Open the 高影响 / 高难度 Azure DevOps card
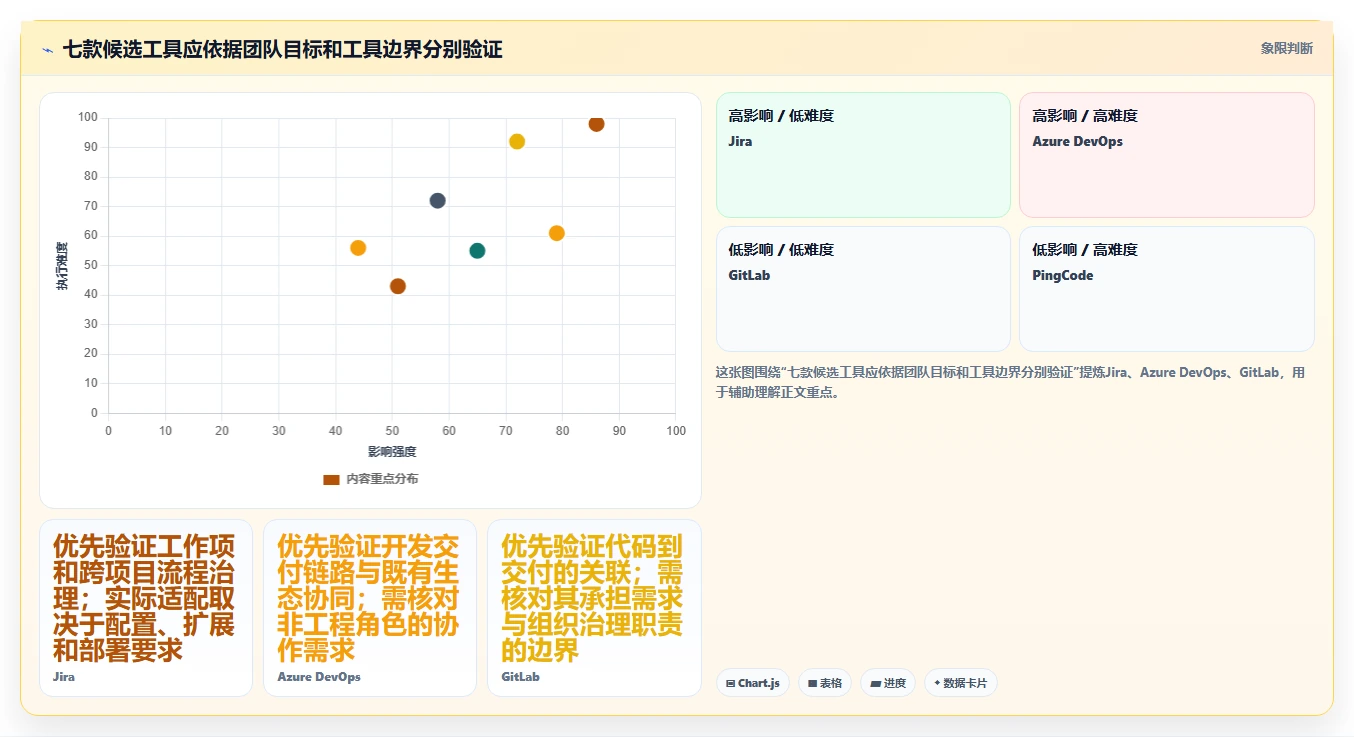The image size is (1354, 737). (1166, 155)
